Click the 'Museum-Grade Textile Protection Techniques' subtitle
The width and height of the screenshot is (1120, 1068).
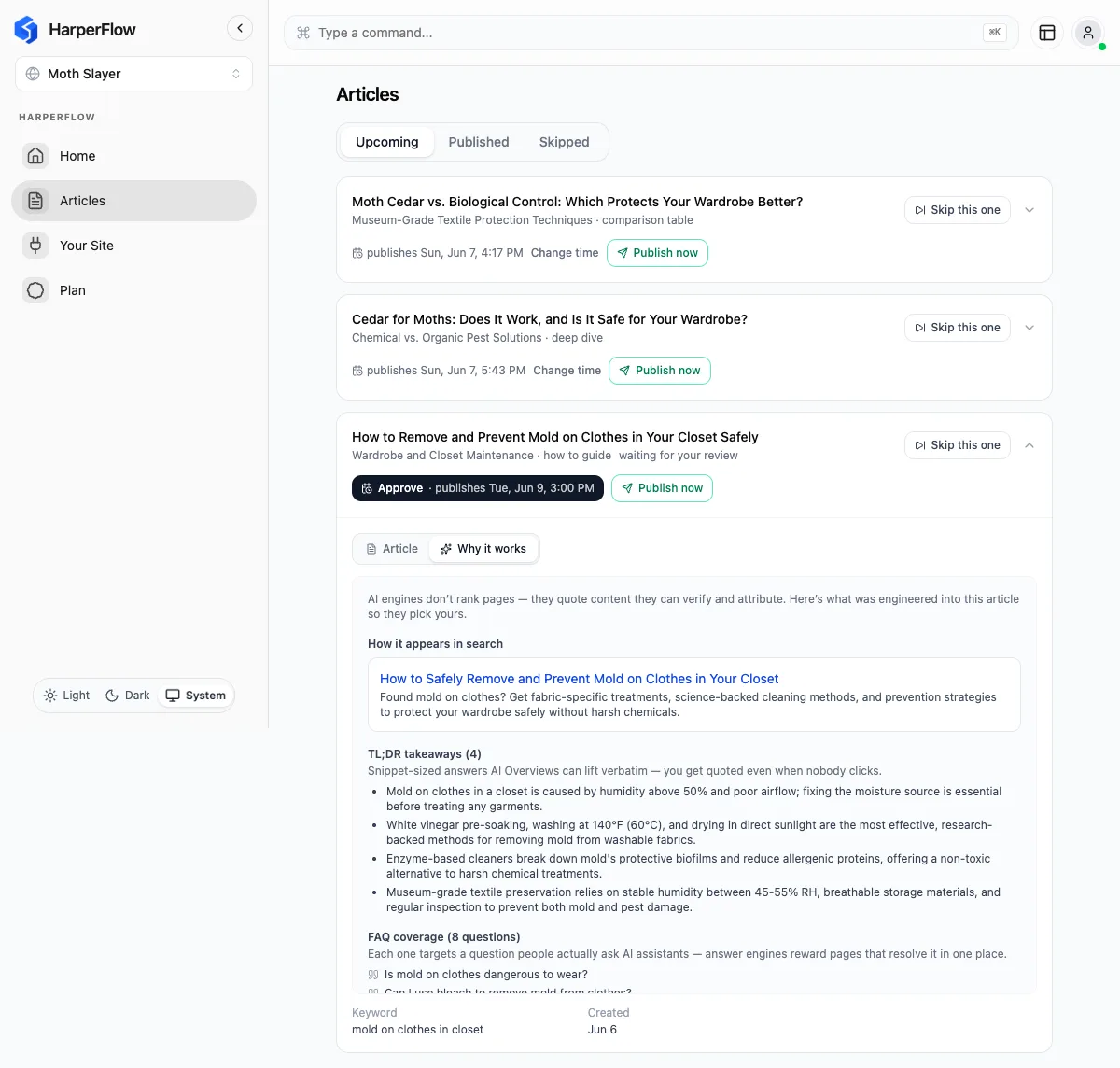point(472,220)
